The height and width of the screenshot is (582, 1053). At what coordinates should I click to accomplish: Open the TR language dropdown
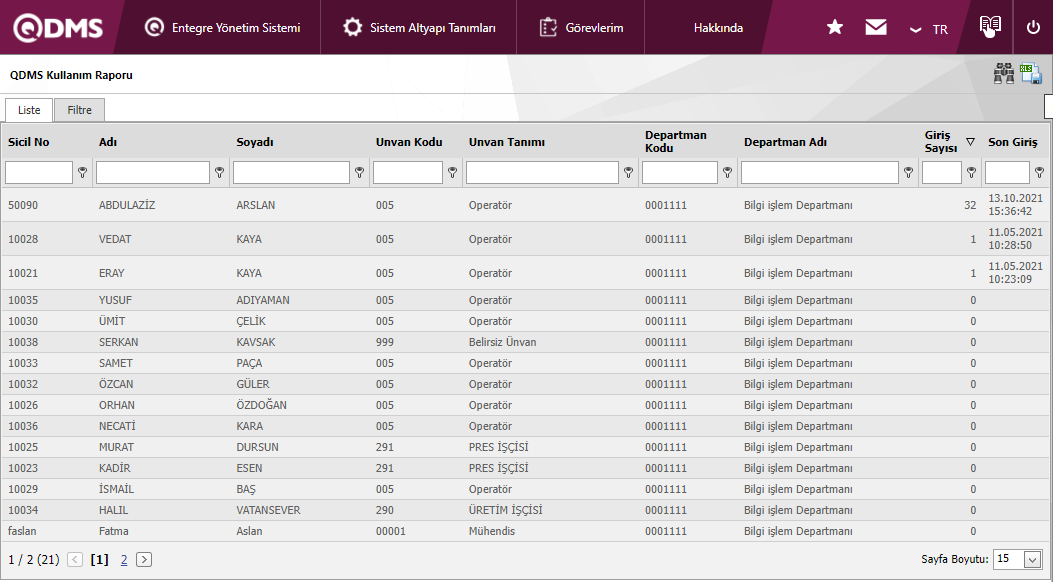pos(928,29)
